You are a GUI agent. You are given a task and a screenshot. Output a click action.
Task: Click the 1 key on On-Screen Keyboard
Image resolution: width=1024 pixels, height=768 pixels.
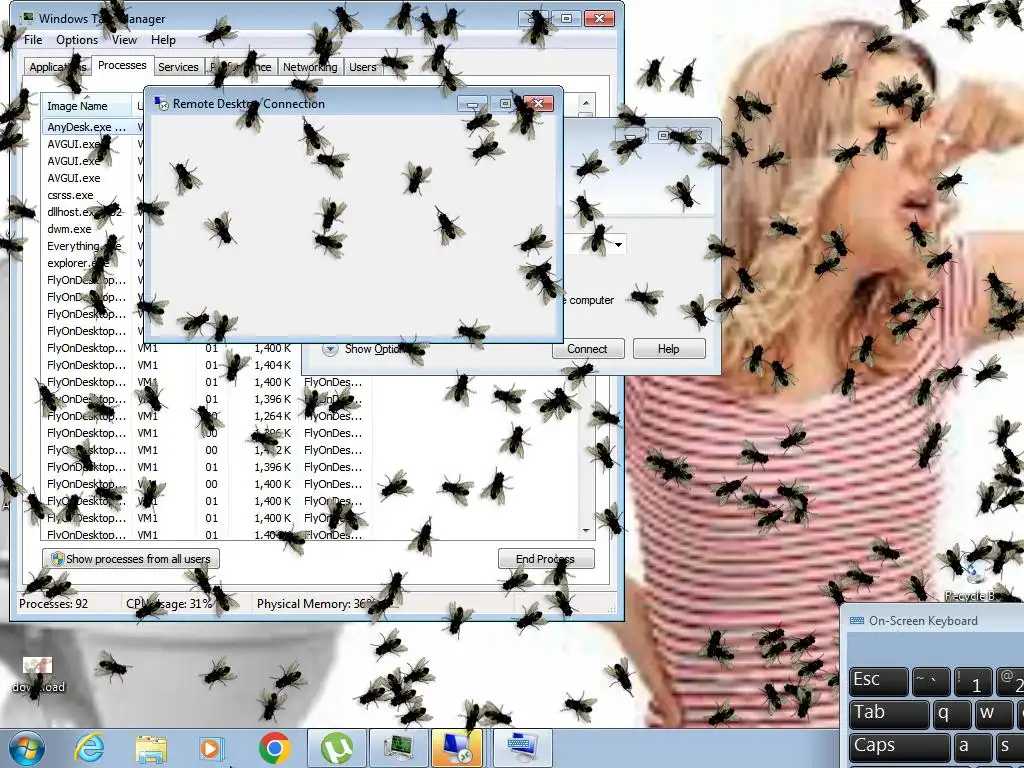(972, 680)
